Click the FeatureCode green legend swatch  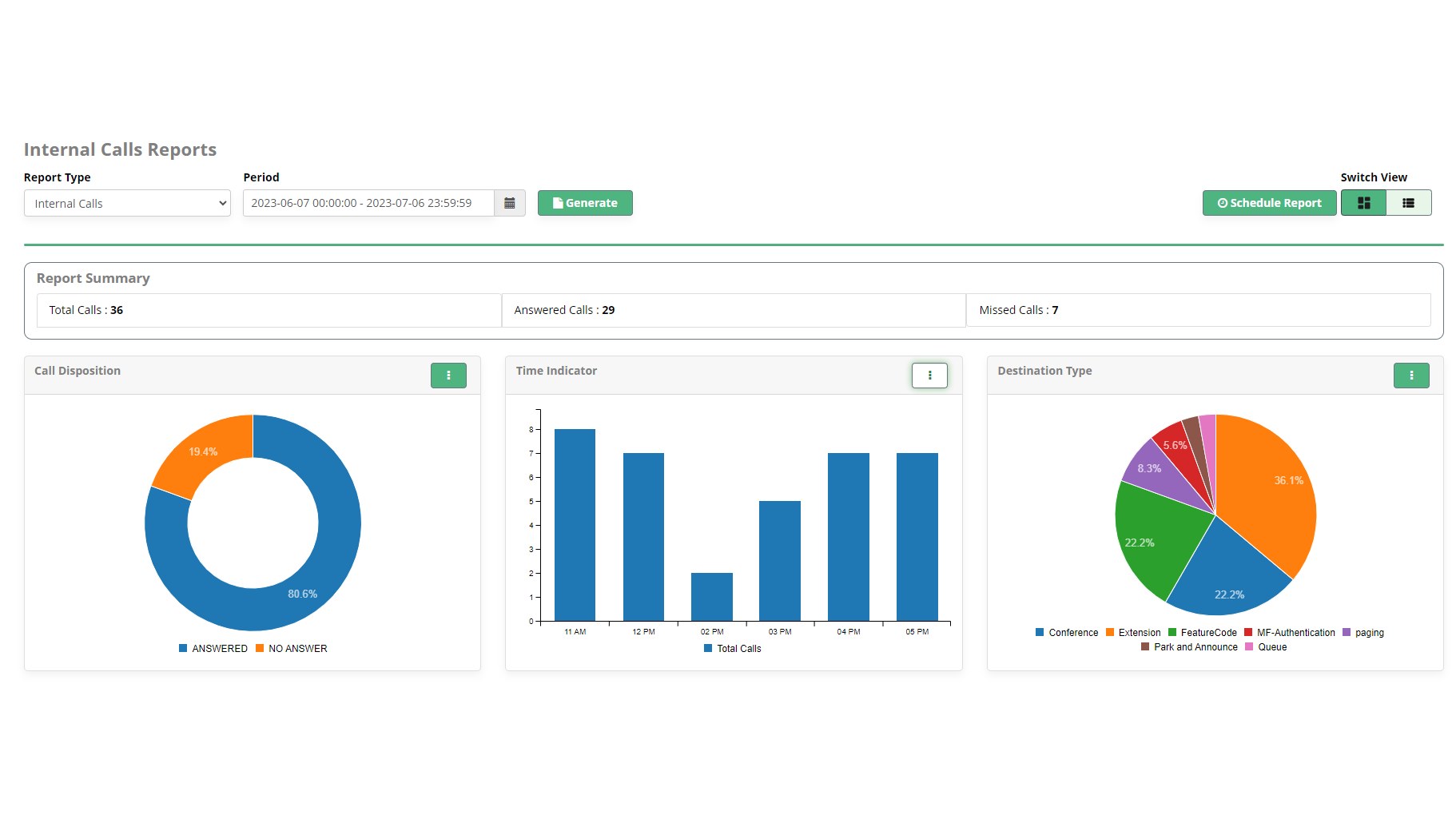click(x=1172, y=633)
